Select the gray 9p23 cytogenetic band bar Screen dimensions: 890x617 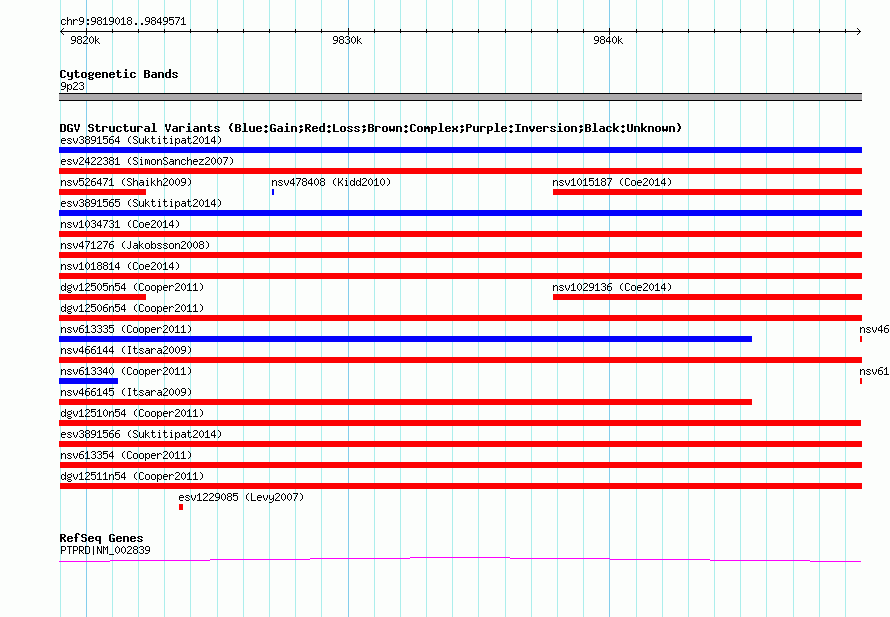(x=460, y=97)
